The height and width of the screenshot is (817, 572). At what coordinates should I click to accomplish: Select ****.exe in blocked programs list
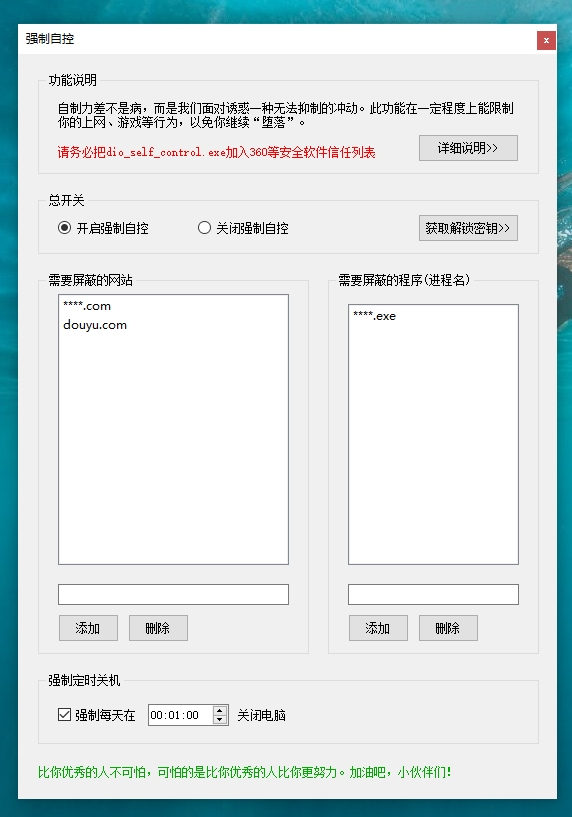pos(375,316)
